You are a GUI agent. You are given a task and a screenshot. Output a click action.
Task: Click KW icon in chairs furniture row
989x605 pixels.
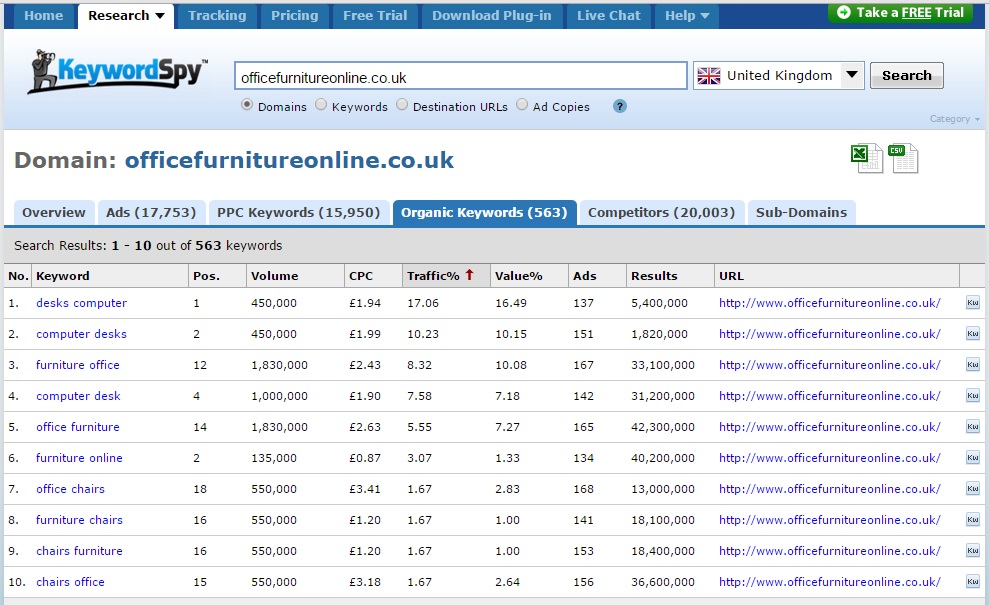click(x=973, y=550)
